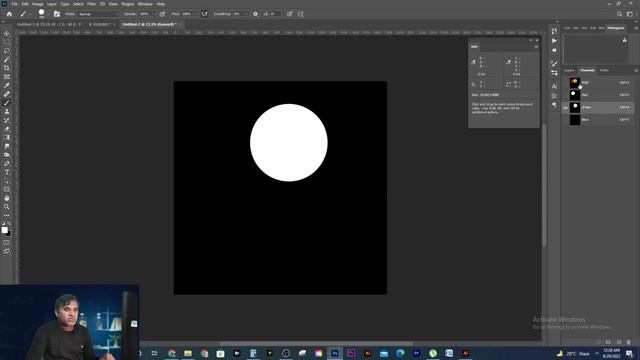Screen dimensions: 640x360
Task: Show the RGB composite channel visibility
Action: (565, 83)
